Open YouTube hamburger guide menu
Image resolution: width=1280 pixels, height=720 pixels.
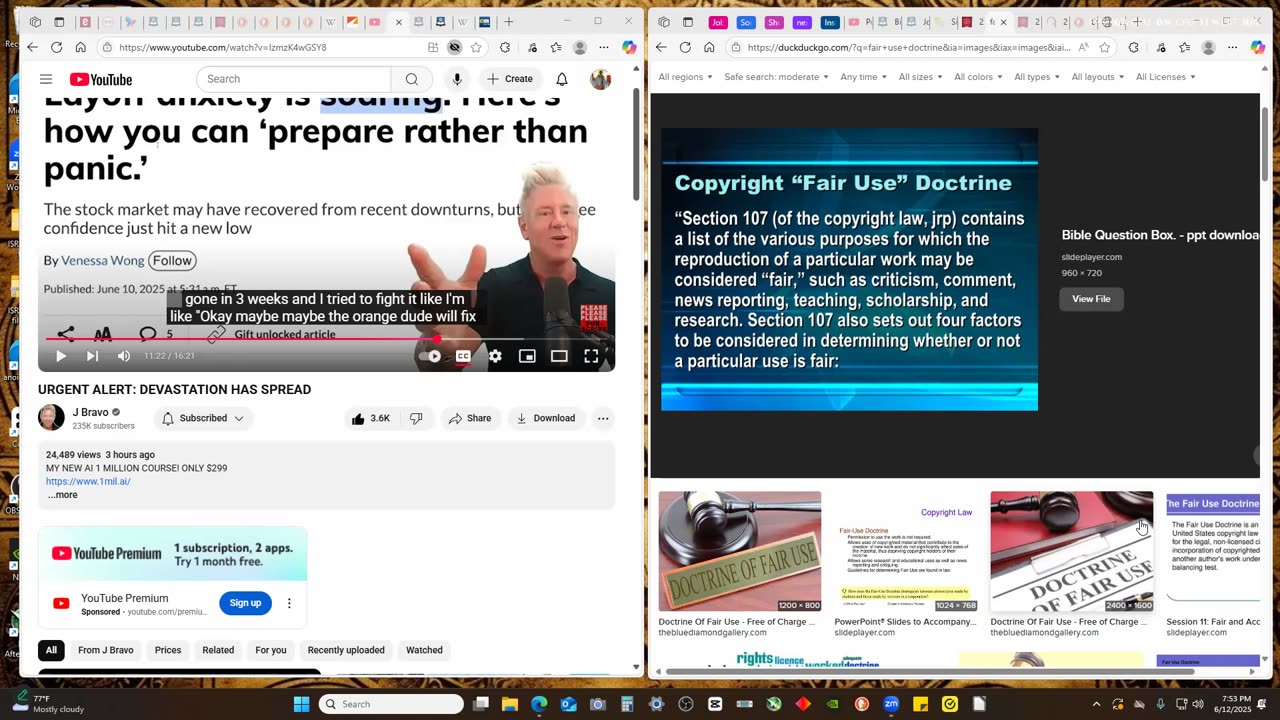click(46, 79)
